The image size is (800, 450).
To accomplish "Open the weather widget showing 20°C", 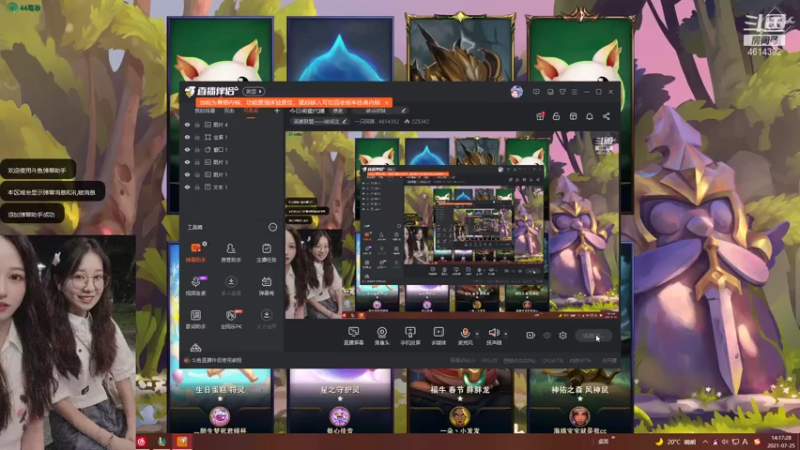I will (676, 441).
